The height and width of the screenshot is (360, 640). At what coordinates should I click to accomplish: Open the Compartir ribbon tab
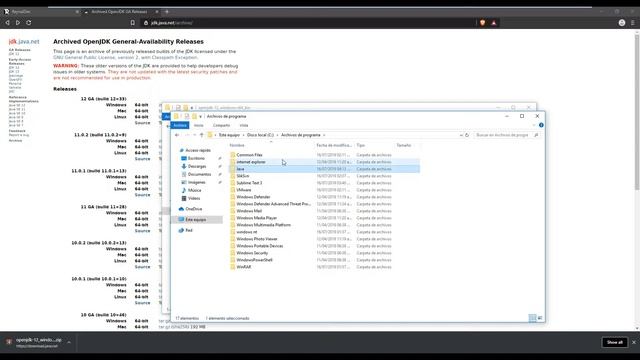(221, 125)
